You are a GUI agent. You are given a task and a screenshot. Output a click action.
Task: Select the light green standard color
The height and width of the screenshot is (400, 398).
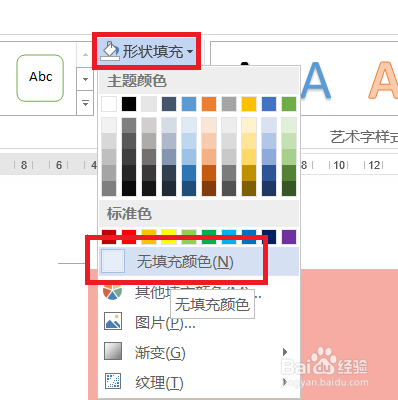189,237
